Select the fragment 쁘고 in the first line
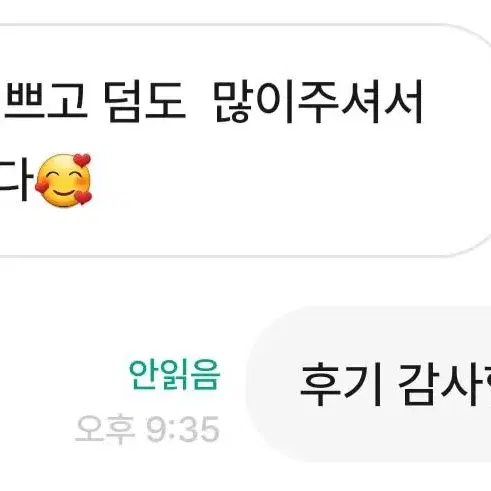This screenshot has height=491, width=491. click(x=46, y=102)
